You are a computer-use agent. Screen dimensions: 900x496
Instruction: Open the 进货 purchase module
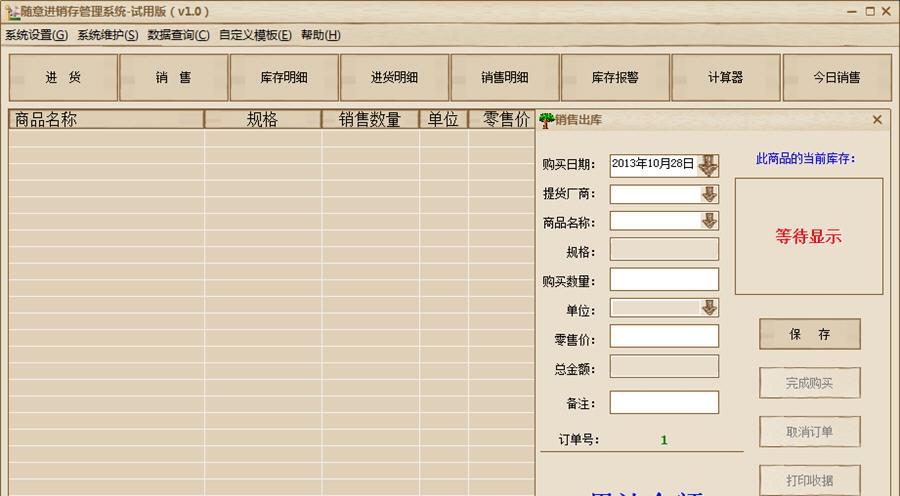click(63, 78)
